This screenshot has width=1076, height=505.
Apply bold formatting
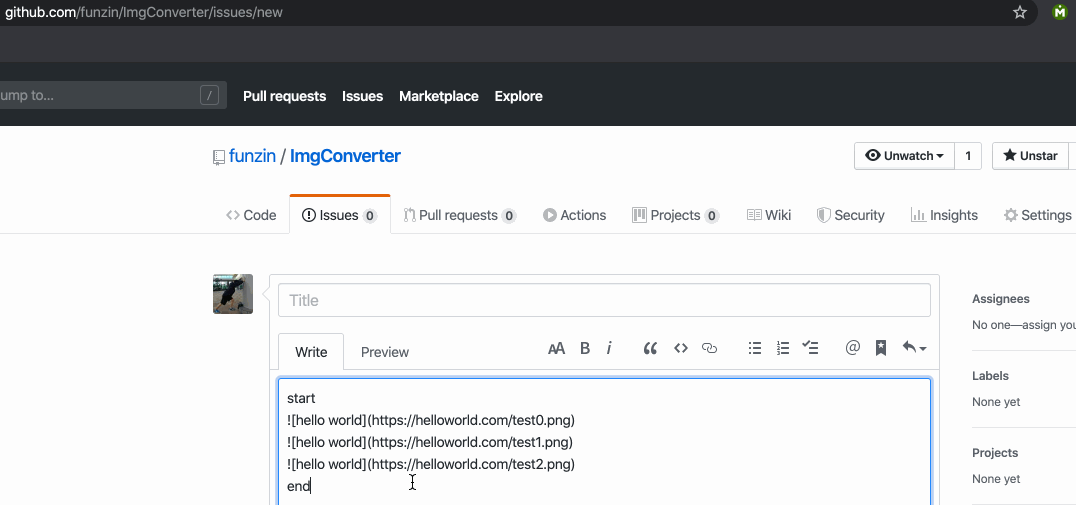pos(585,349)
